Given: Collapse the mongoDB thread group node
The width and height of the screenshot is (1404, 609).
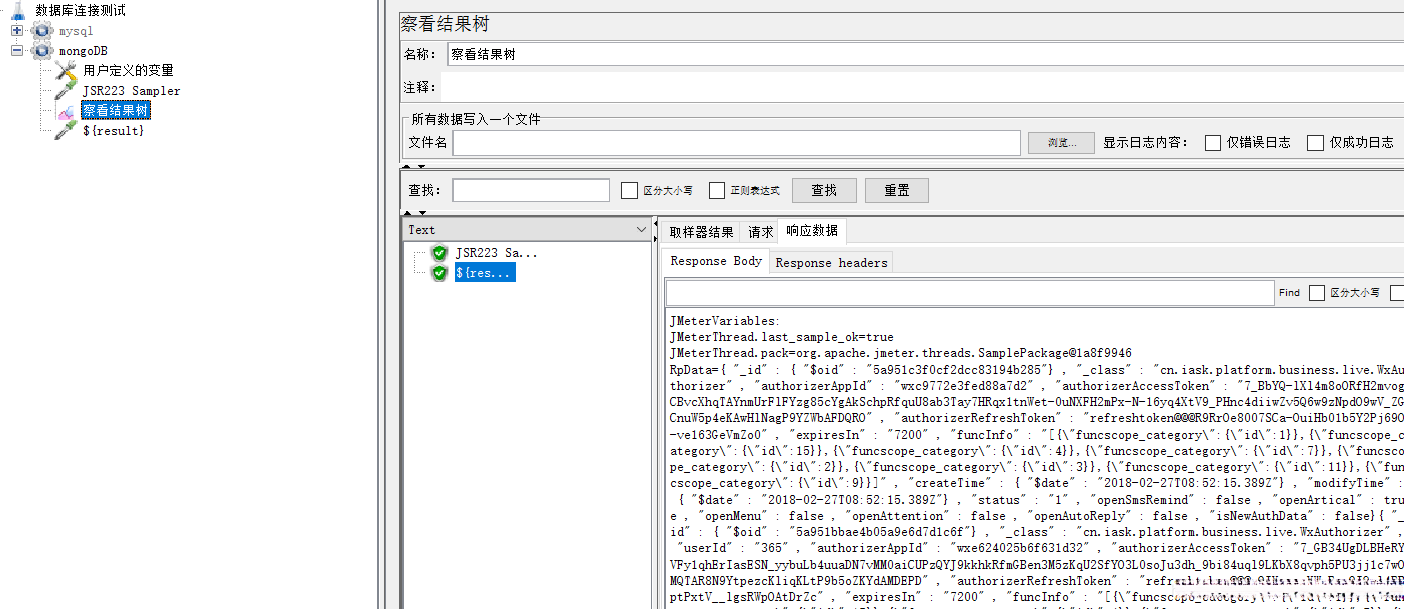Looking at the screenshot, I should coord(17,50).
